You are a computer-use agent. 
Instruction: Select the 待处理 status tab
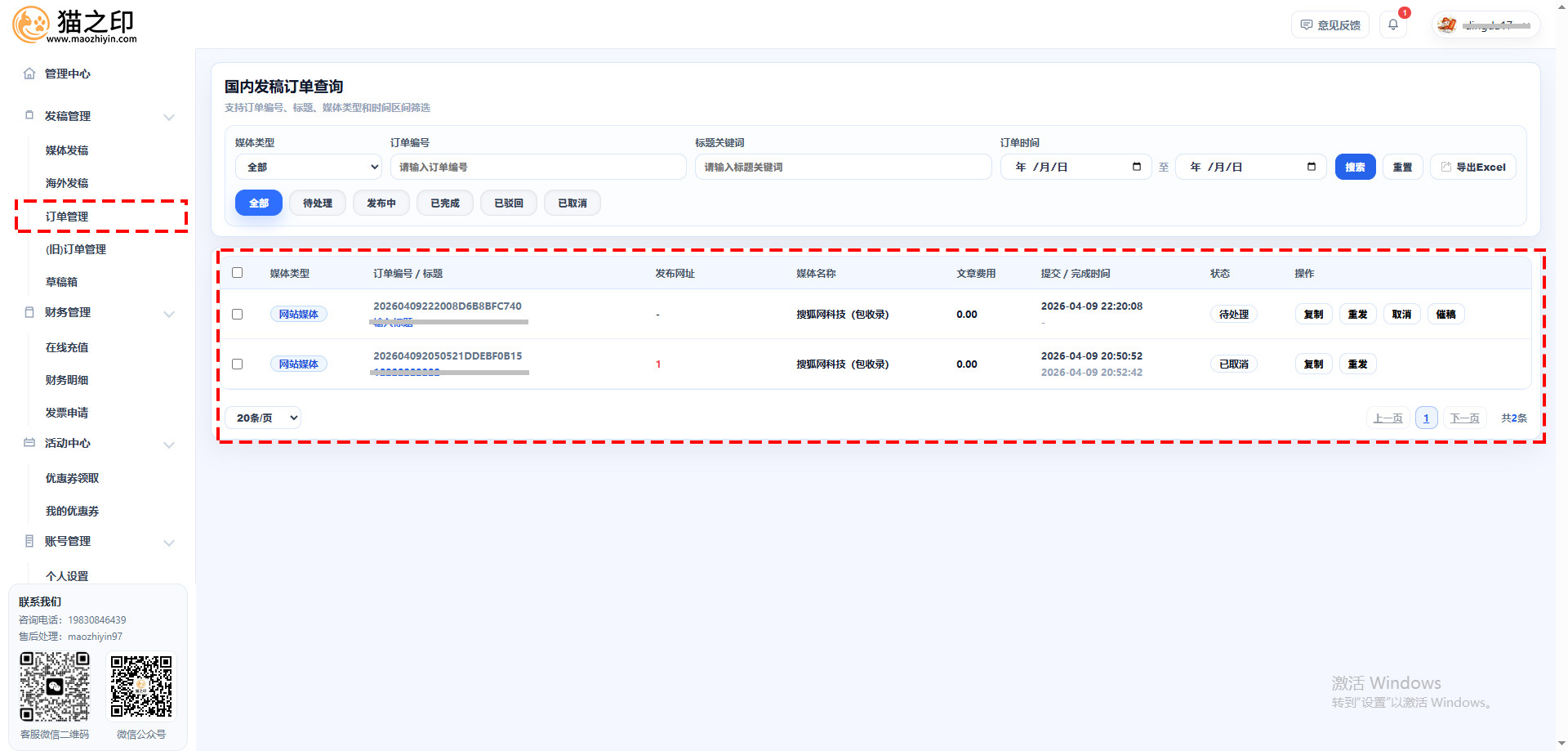[x=317, y=203]
